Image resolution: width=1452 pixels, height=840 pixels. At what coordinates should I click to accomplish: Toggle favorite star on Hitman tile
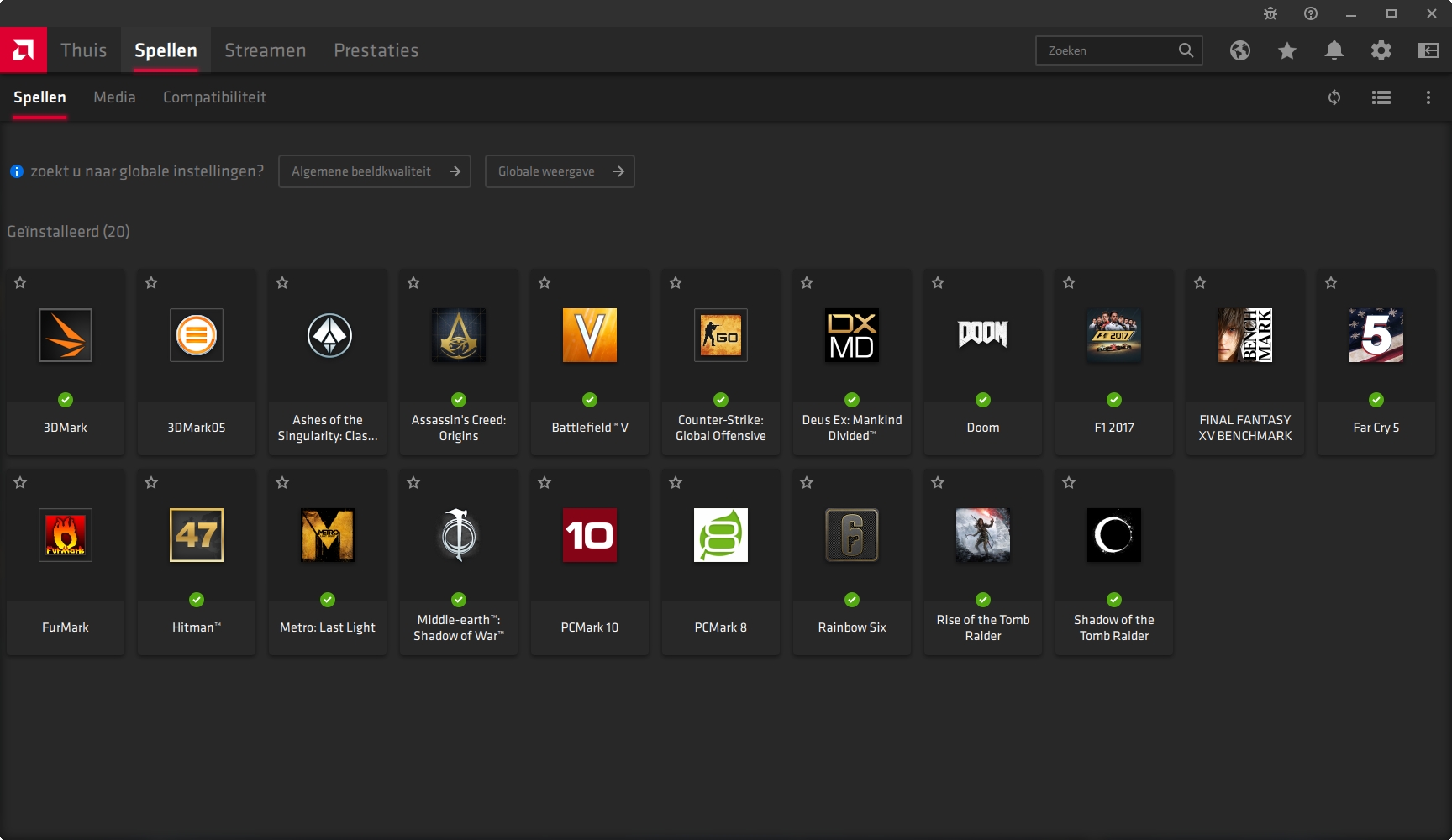coord(151,483)
